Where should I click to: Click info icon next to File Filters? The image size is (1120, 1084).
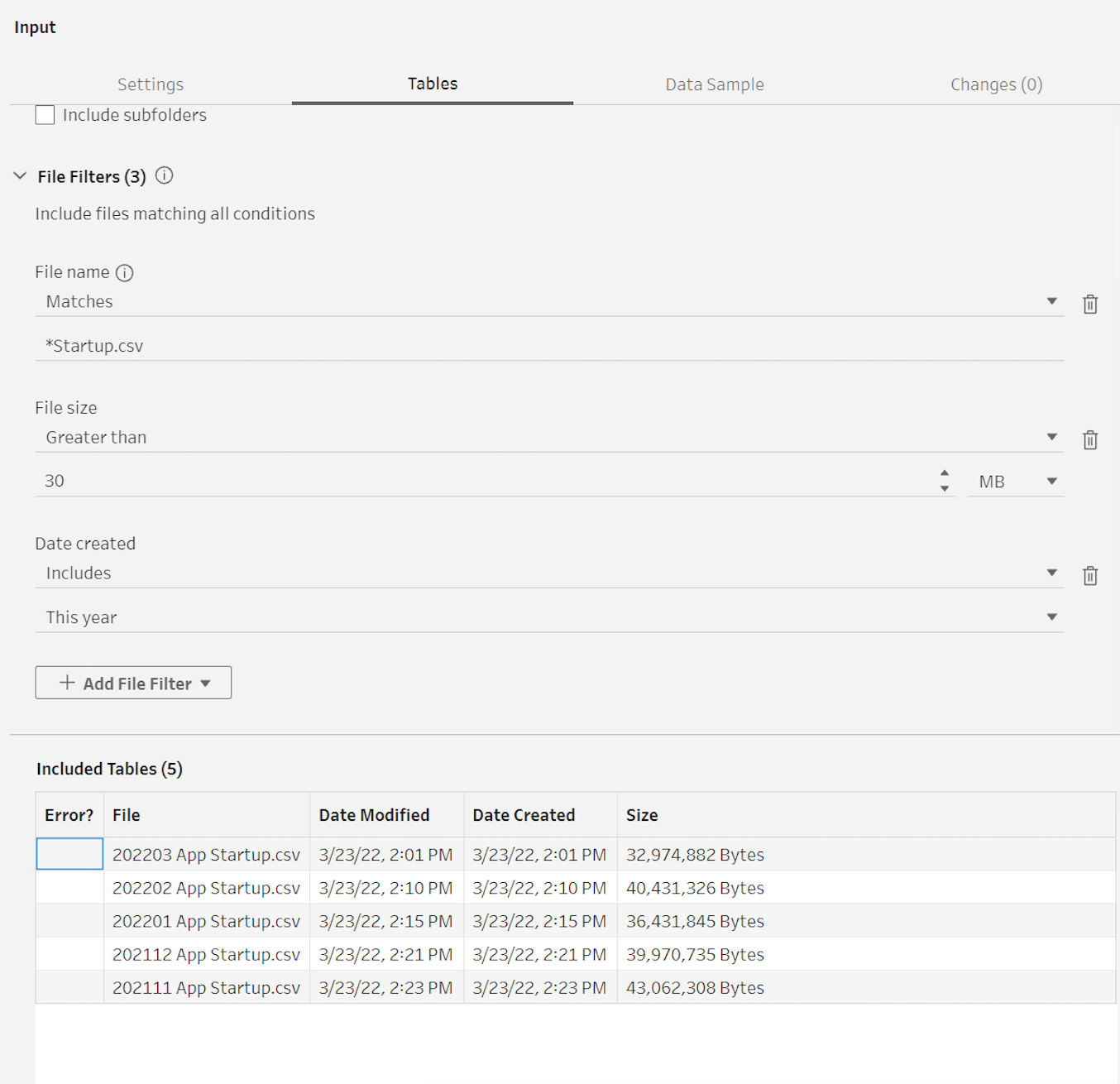tap(165, 175)
